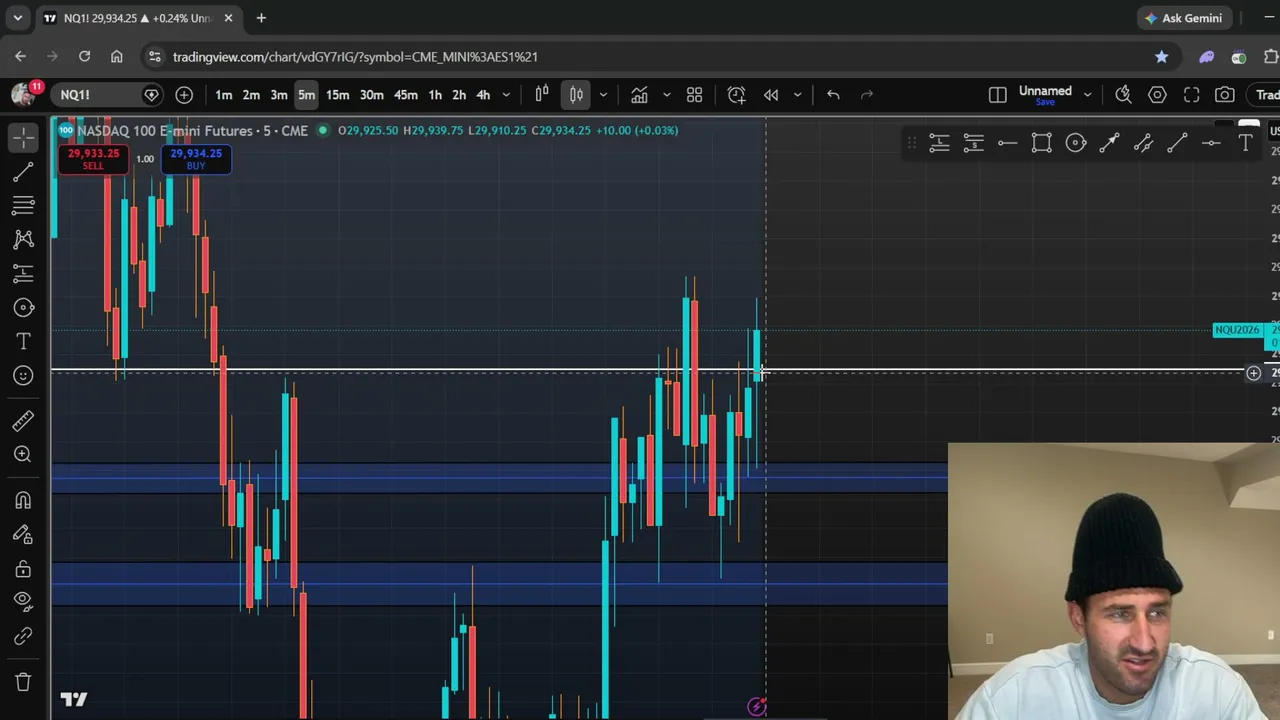1280x720 pixels.
Task: Open the quick search icon
Action: [1123, 95]
